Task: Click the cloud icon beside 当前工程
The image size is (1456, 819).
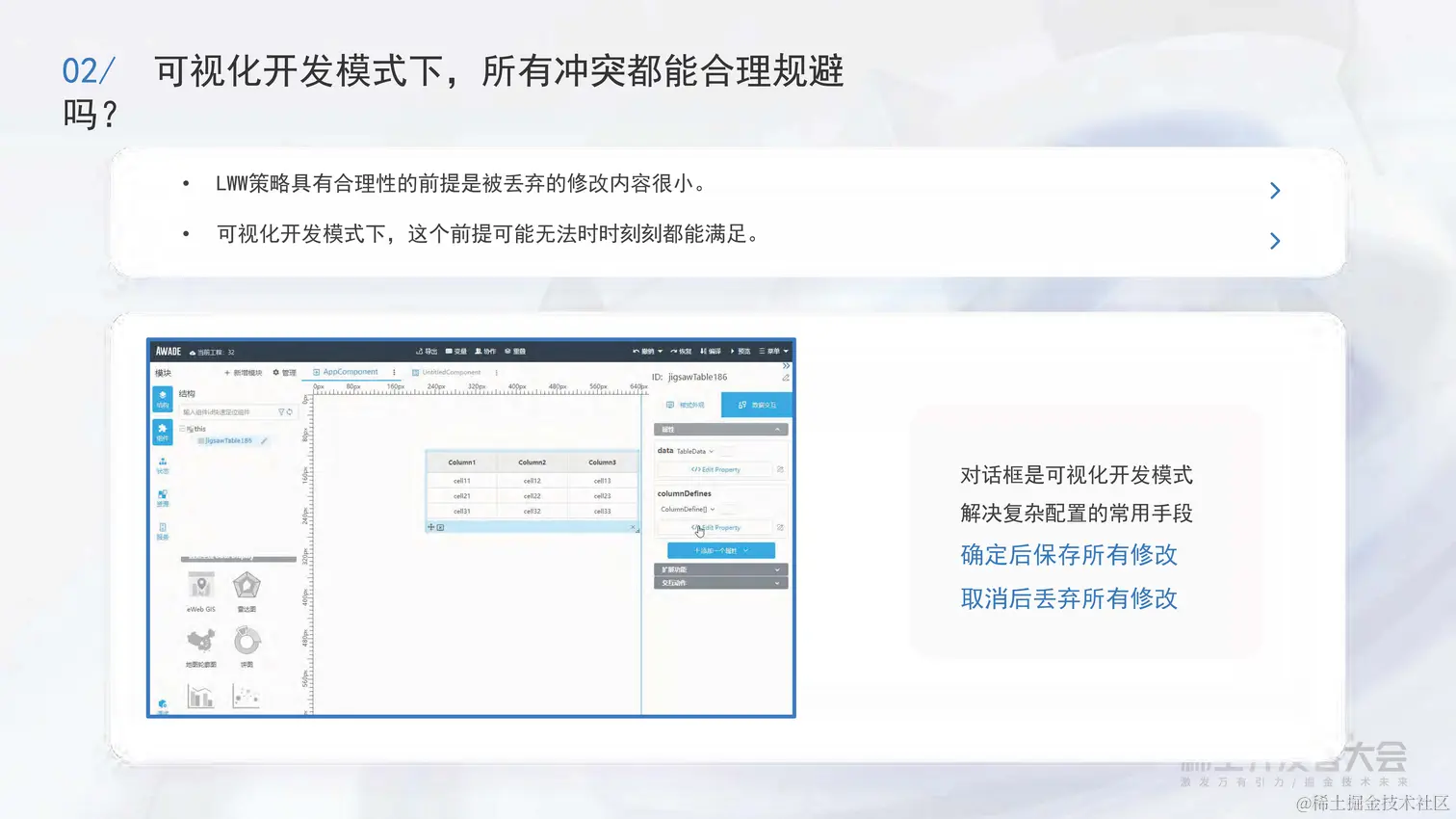Action: [193, 353]
